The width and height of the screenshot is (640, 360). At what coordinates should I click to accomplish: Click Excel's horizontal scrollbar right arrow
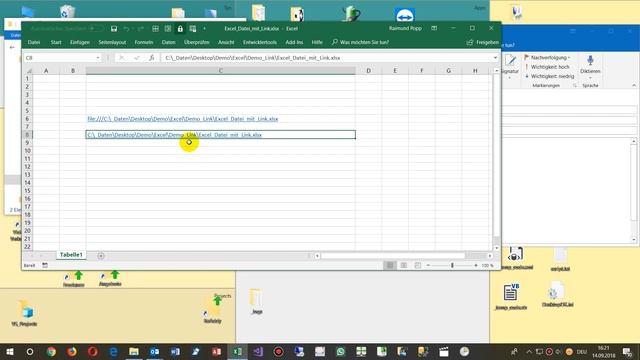[490, 256]
